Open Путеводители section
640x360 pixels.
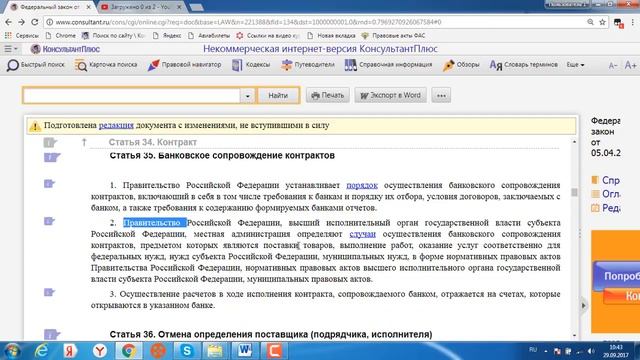click(x=308, y=65)
